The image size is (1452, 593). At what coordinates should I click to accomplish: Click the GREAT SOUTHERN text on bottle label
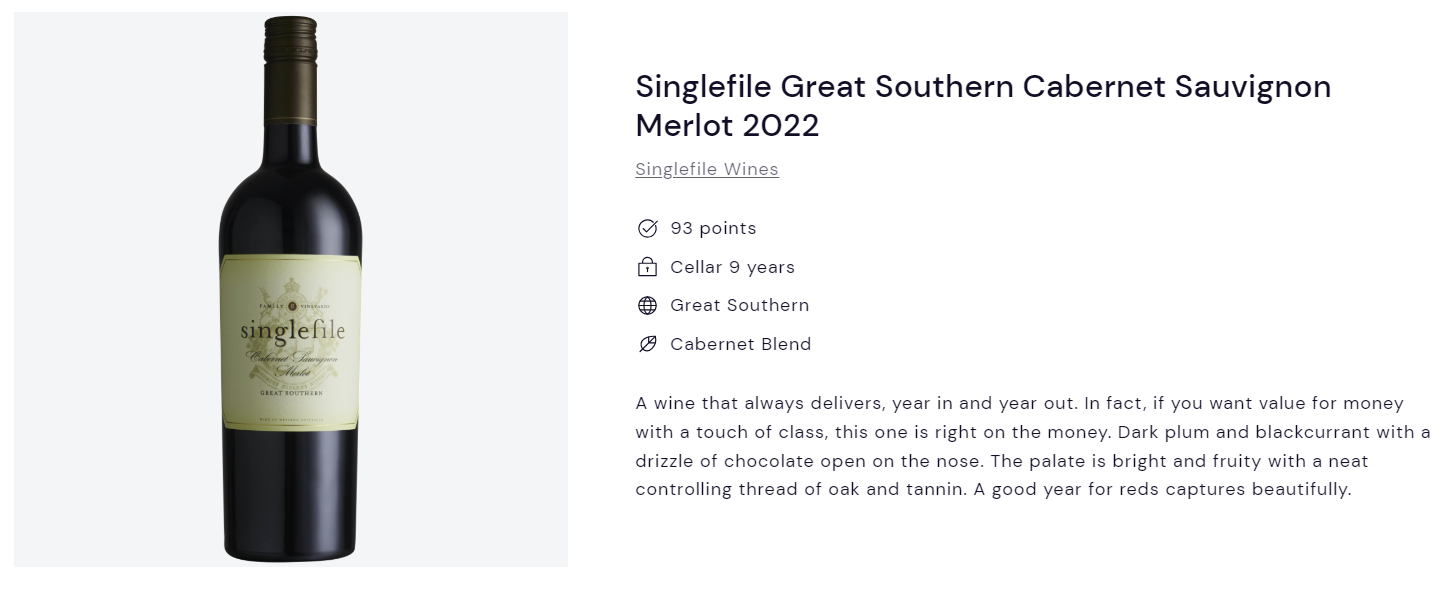coord(291,393)
